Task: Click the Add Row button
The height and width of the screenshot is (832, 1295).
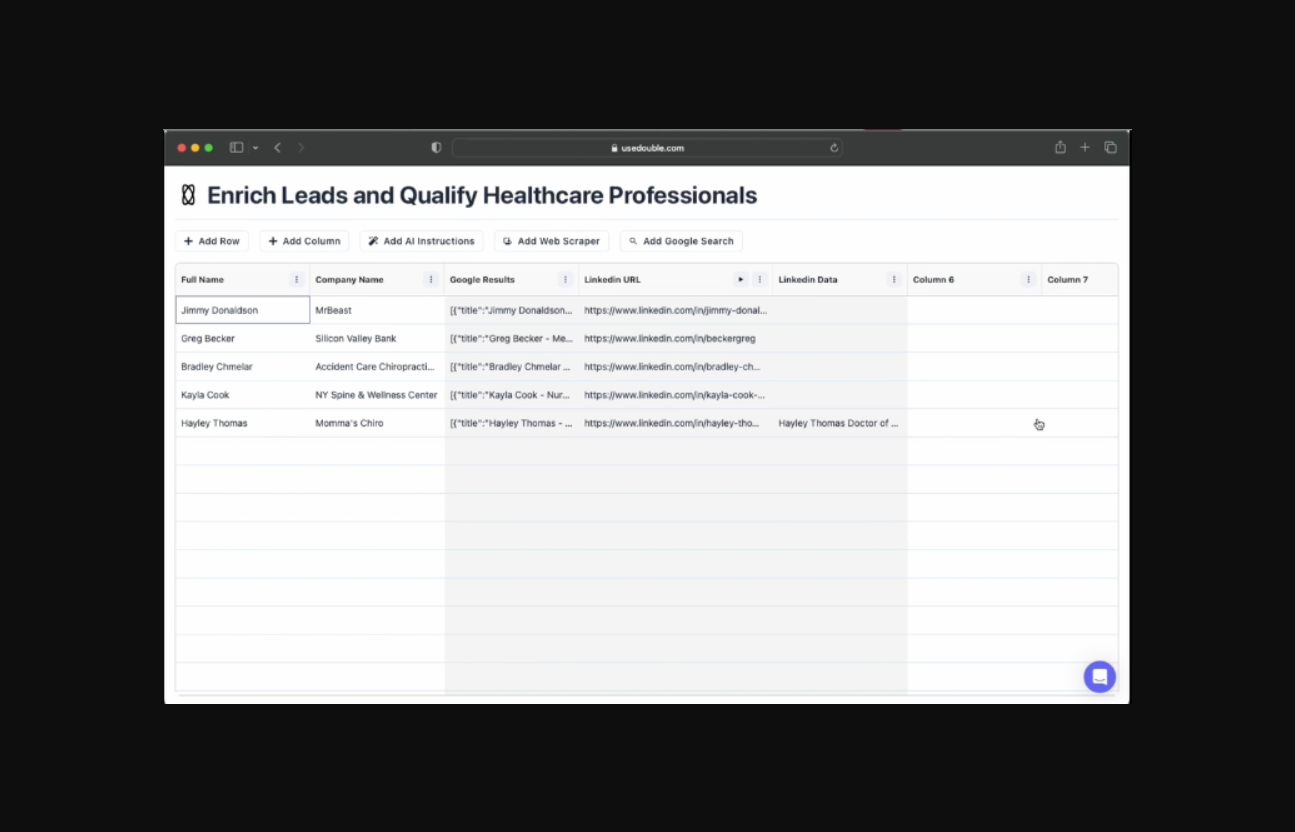Action: click(212, 241)
